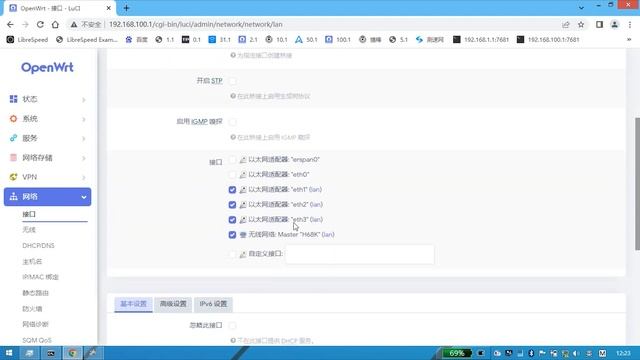Enable the IGMP 嗅探 checkbox

232,122
